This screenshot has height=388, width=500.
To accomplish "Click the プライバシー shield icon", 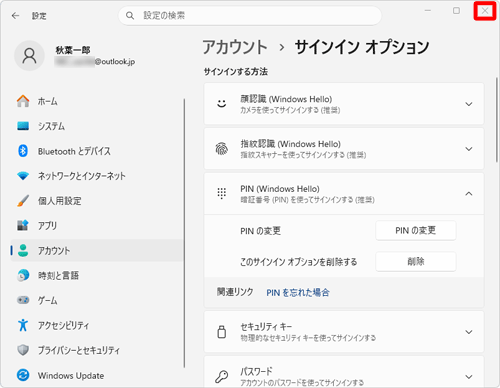I will click(x=23, y=350).
